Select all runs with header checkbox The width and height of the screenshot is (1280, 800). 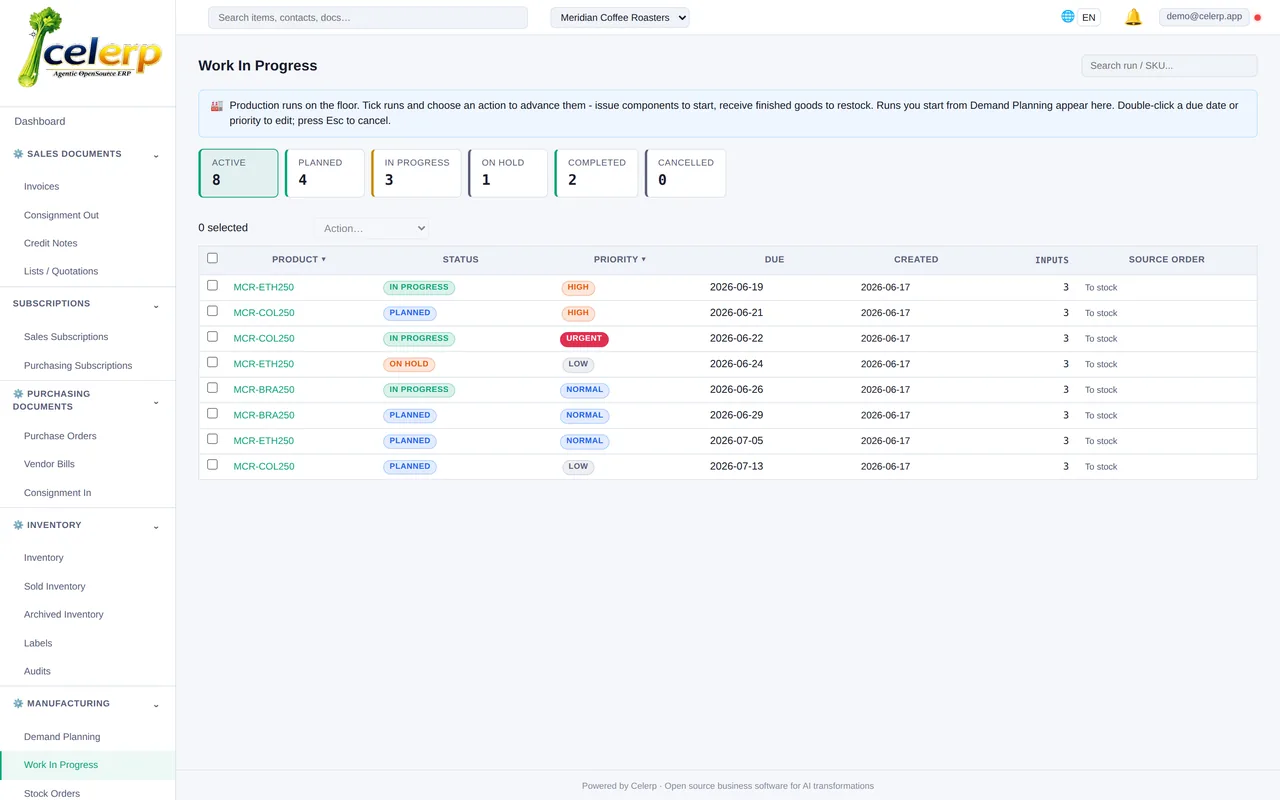click(x=212, y=258)
